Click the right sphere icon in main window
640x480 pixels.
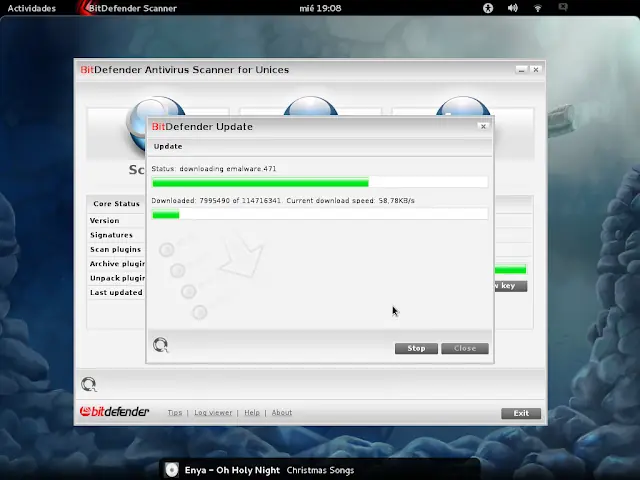[x=463, y=107]
